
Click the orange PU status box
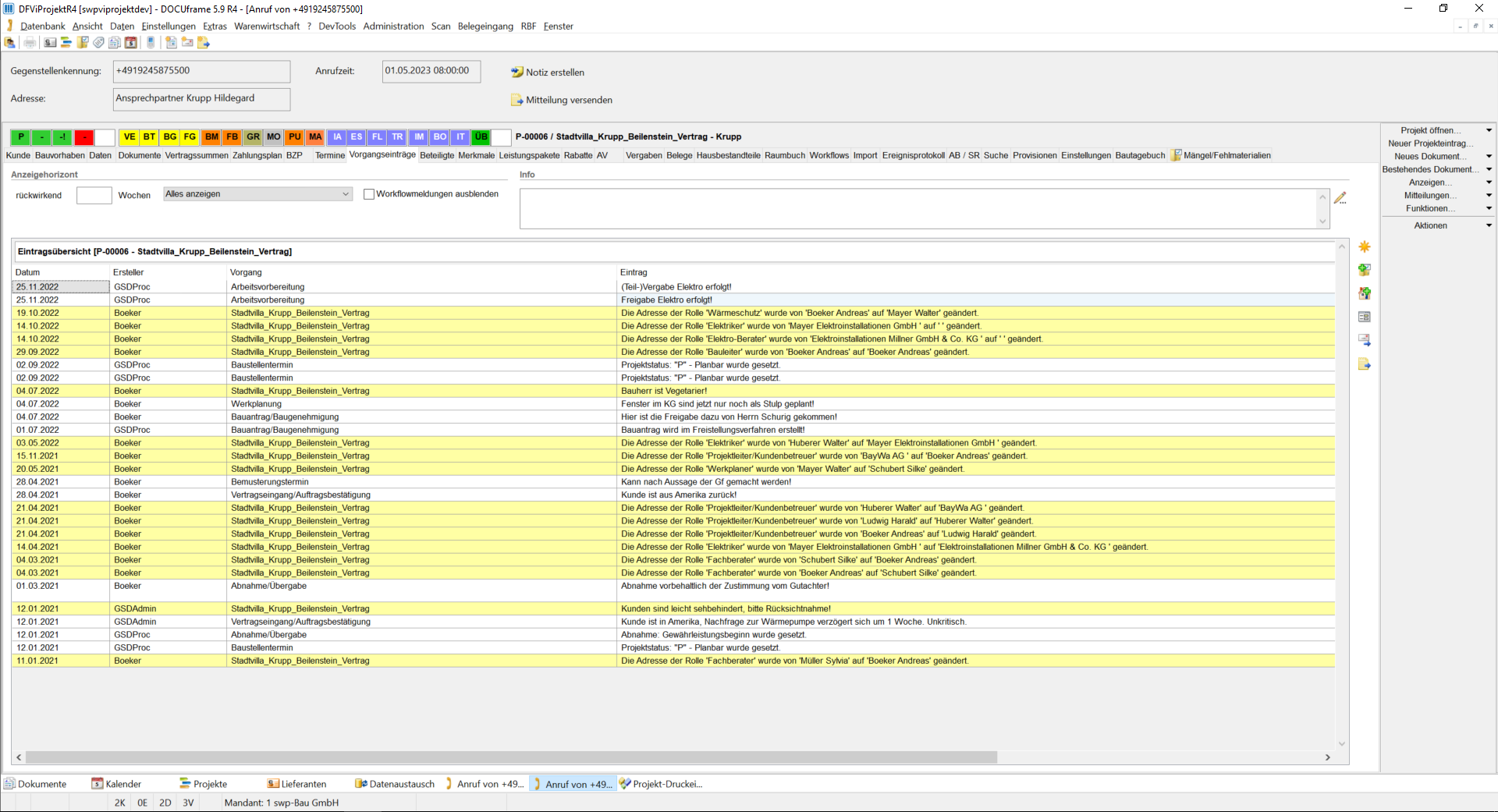pyautogui.click(x=294, y=137)
